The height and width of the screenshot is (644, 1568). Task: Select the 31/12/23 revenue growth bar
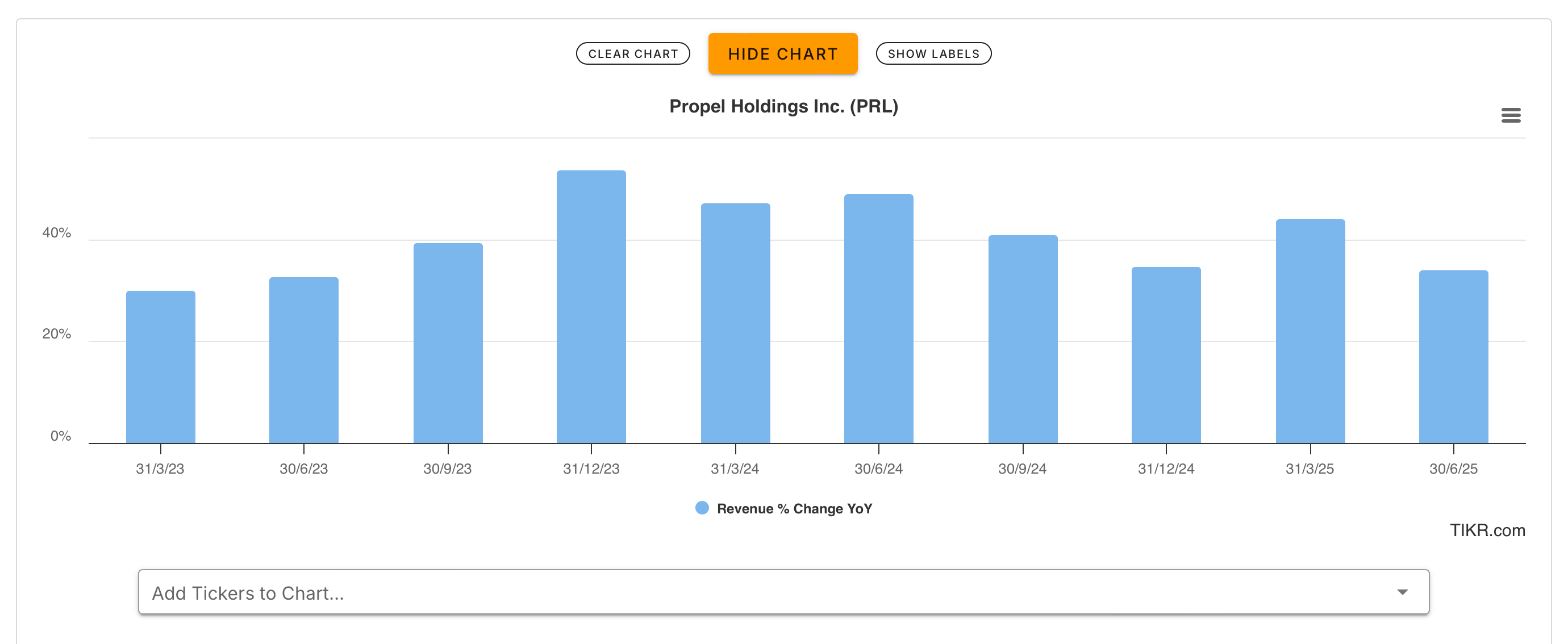(x=591, y=307)
